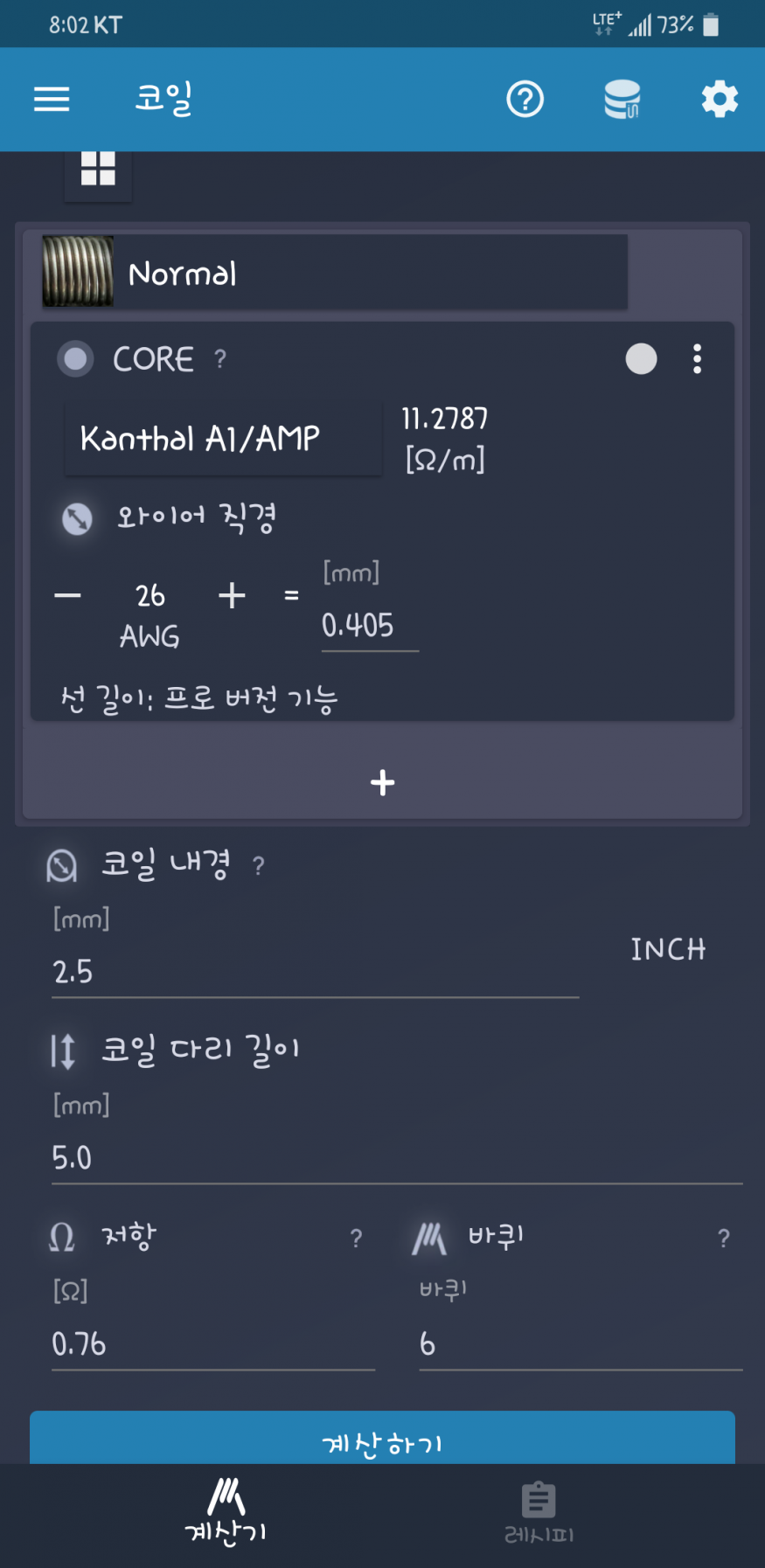Select the 계산기 bottom tab
The width and height of the screenshot is (765, 1568).
pyautogui.click(x=226, y=1512)
